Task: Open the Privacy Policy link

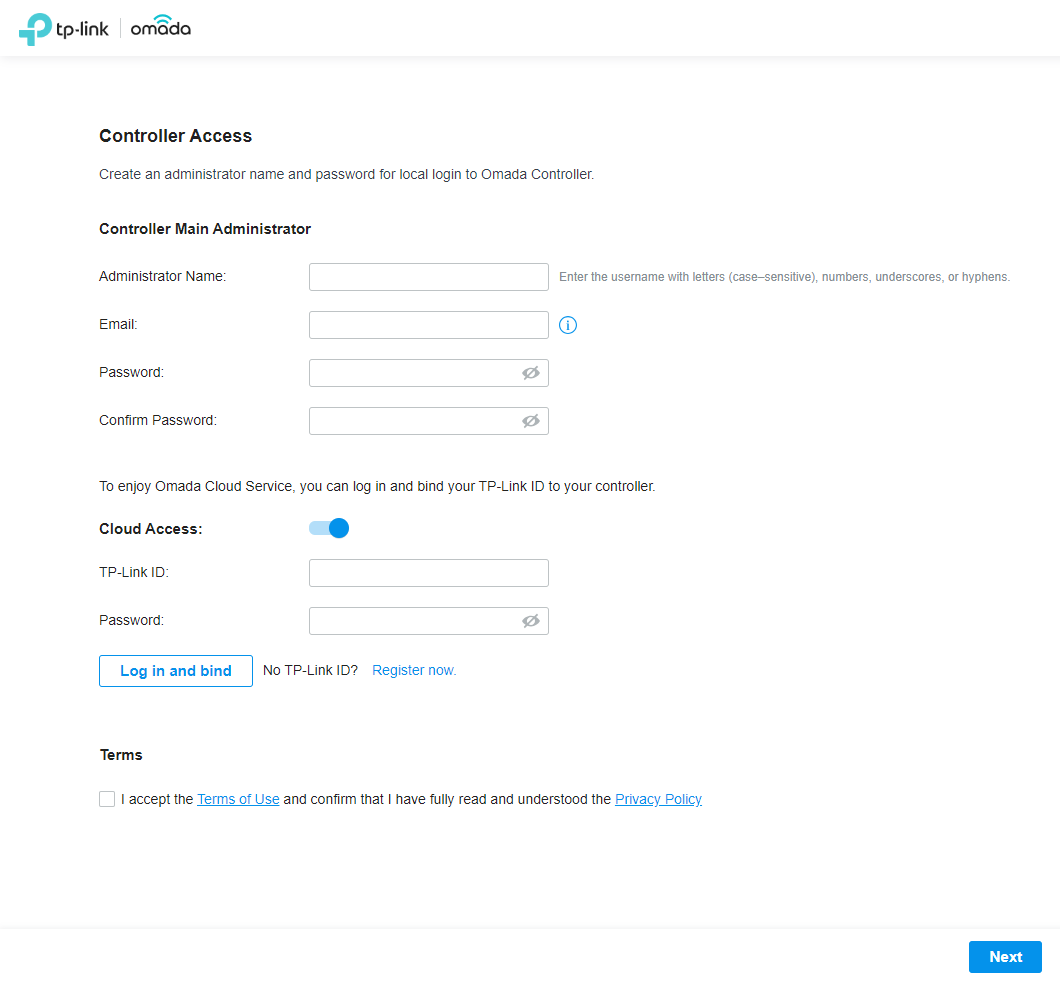Action: click(x=658, y=799)
